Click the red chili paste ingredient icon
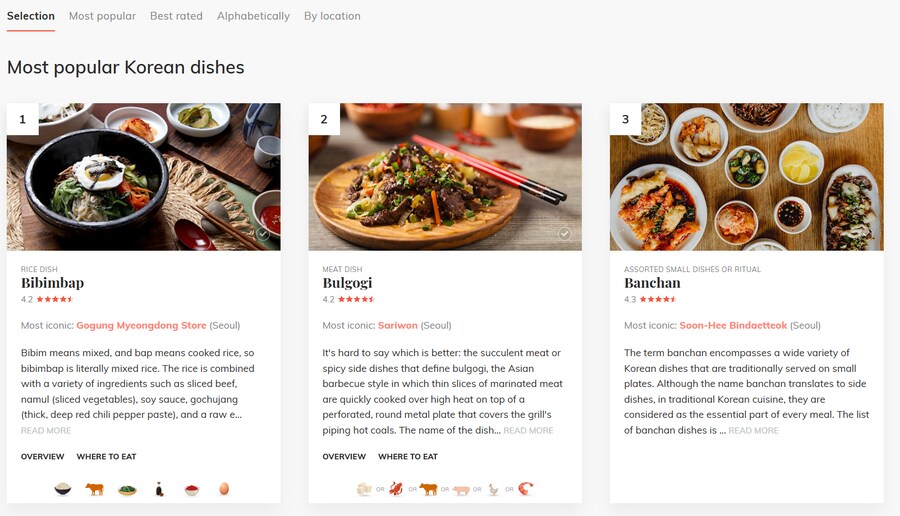 coord(191,489)
